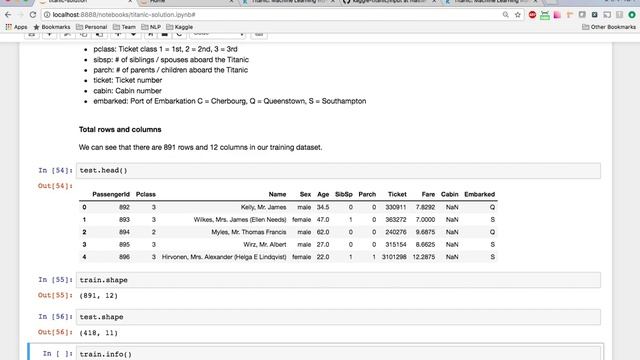640x360 pixels.
Task: Click the fare value 12.2875
Action: coord(424,257)
